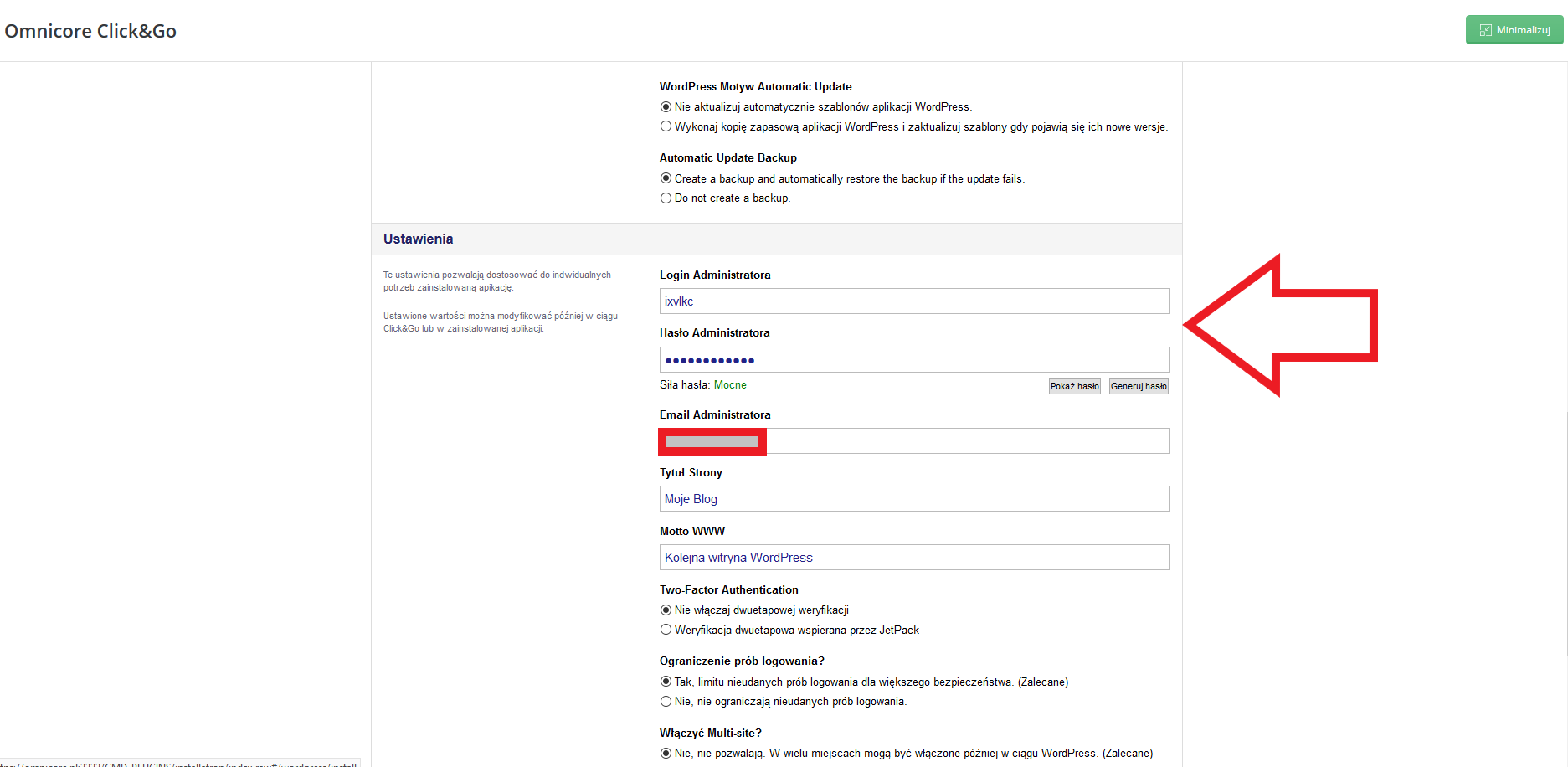Select 'Nie, nie pozwalają' Multi-site option
1568x767 pixels.
[666, 754]
